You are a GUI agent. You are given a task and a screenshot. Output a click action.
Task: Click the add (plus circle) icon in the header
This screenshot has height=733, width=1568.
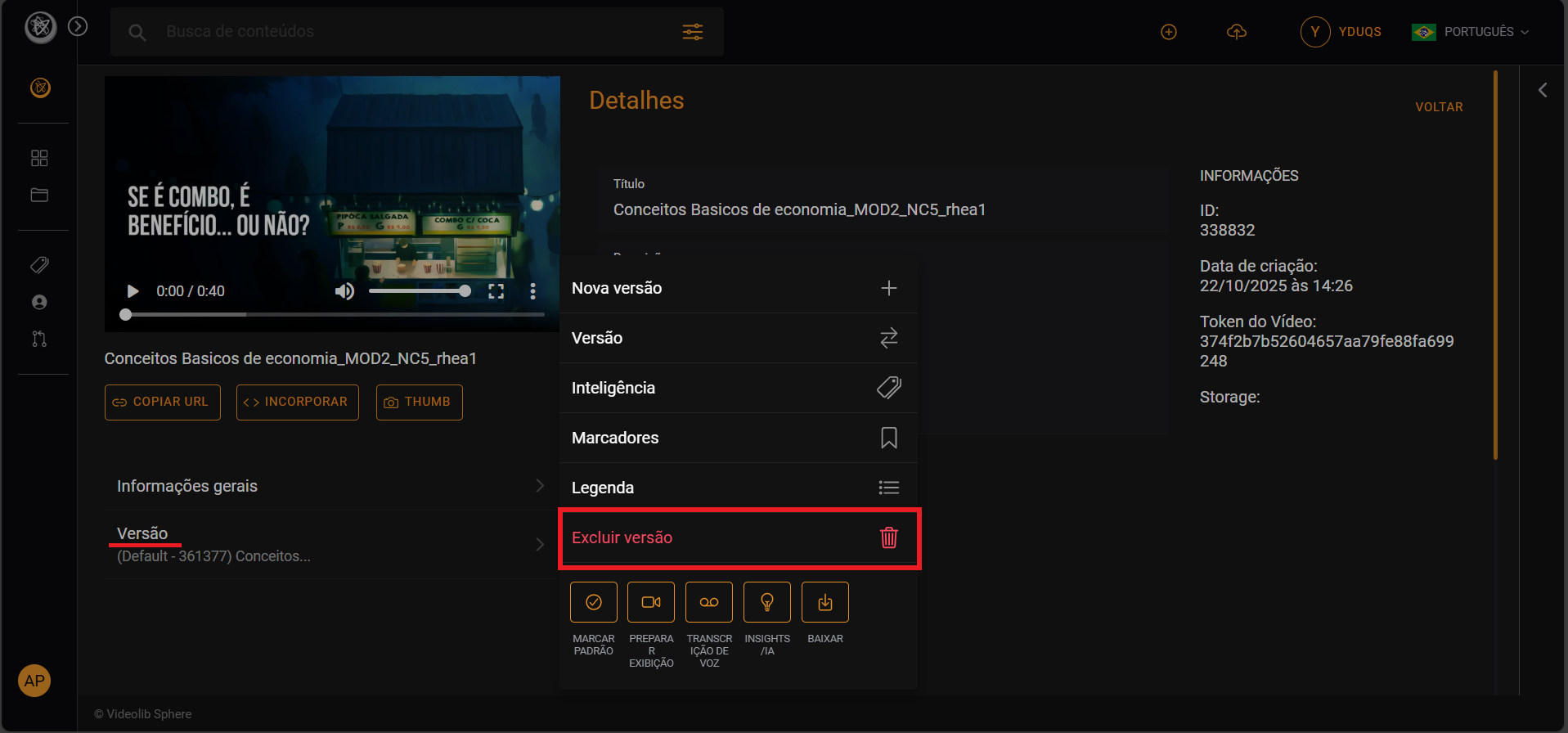pyautogui.click(x=1169, y=32)
